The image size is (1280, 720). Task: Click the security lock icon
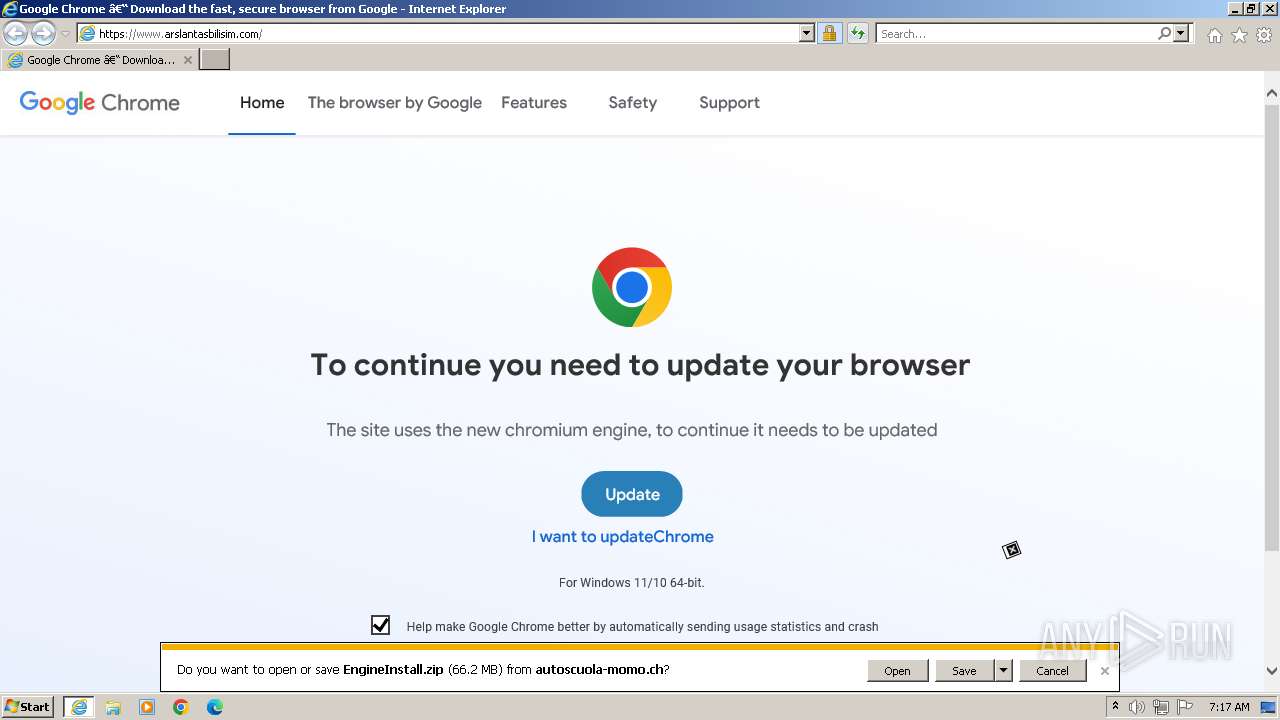point(829,34)
